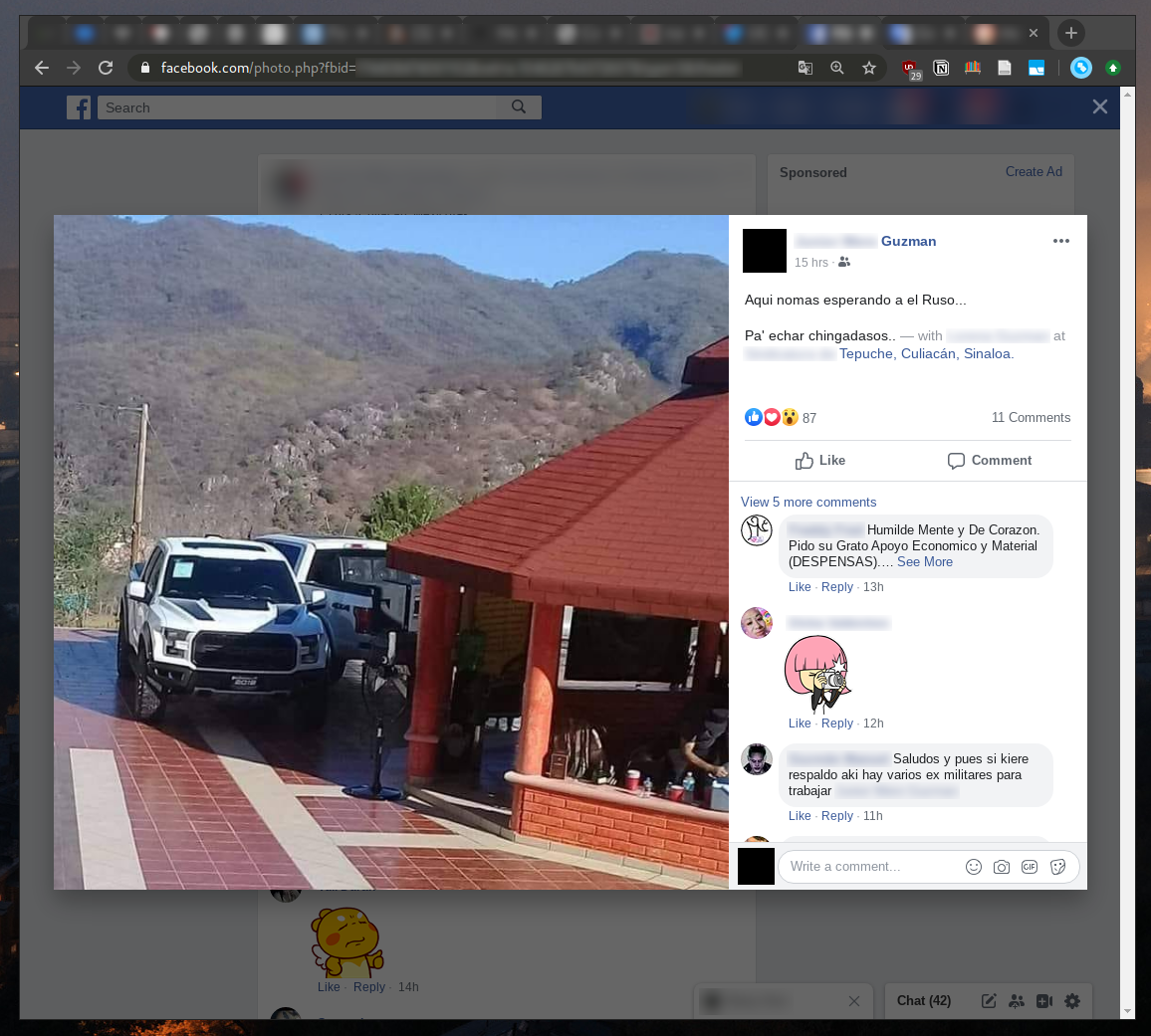Open the 11 Comments count
The height and width of the screenshot is (1036, 1151).
click(1031, 417)
